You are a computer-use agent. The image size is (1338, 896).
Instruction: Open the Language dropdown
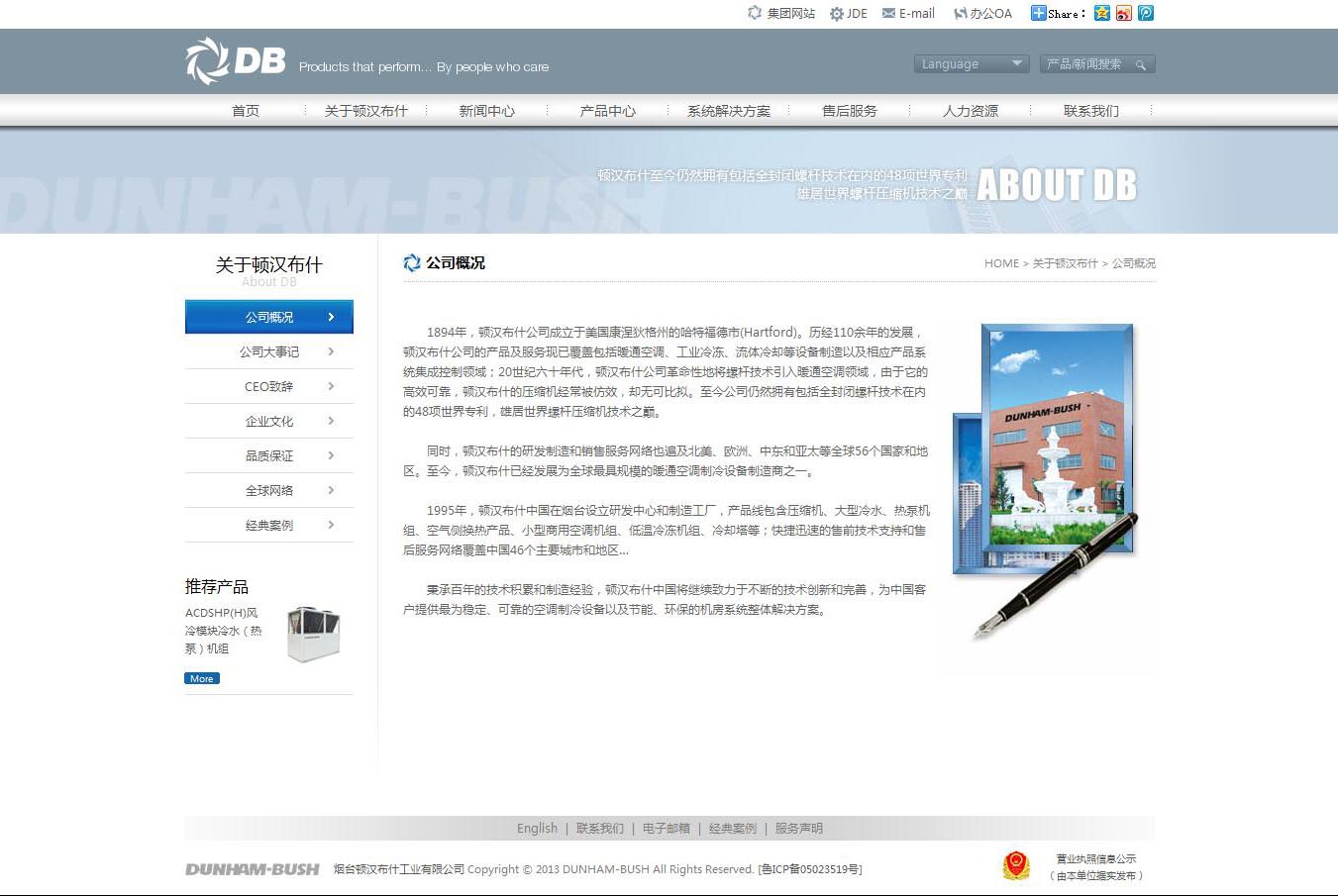(x=971, y=64)
